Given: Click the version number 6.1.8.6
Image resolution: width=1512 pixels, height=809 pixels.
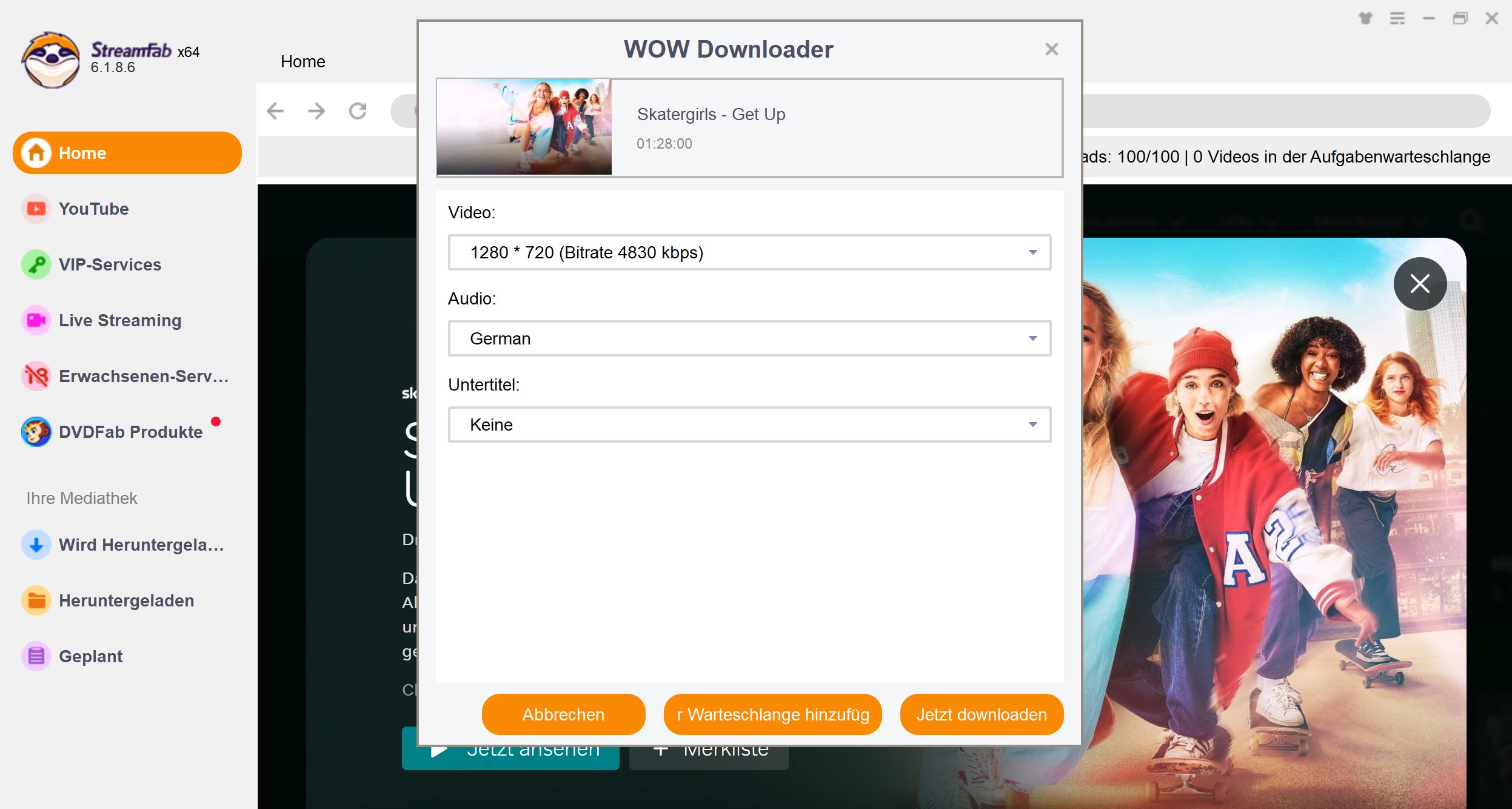Looking at the screenshot, I should (x=113, y=67).
